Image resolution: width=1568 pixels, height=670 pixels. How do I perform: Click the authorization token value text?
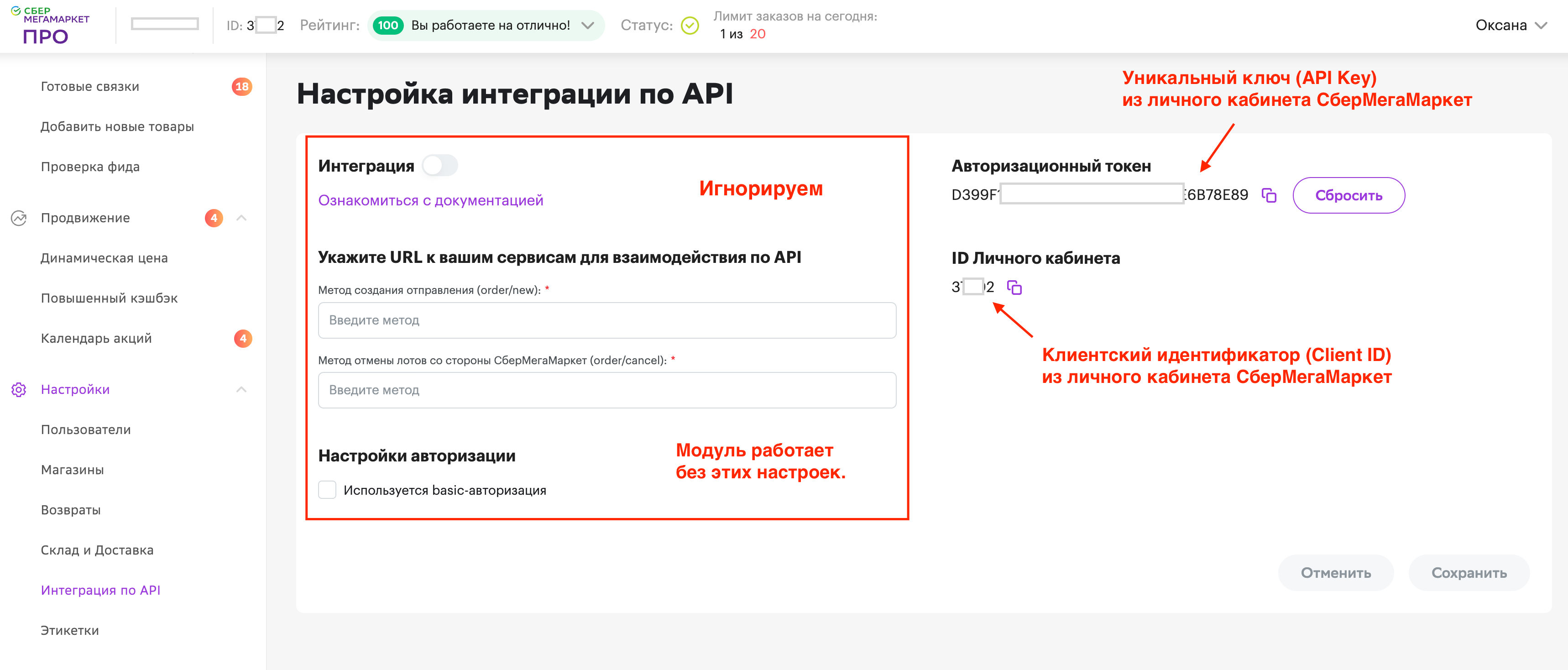pyautogui.click(x=1099, y=195)
